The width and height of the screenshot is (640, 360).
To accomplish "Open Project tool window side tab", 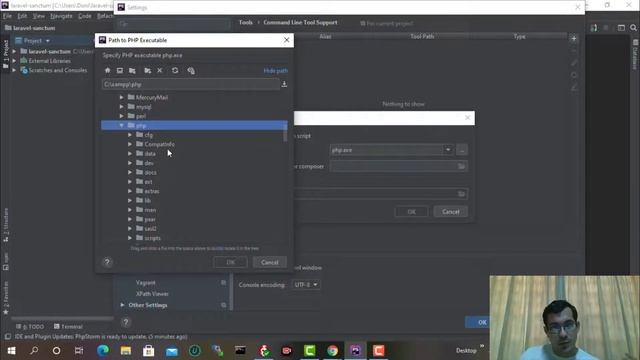I will (x=6, y=54).
